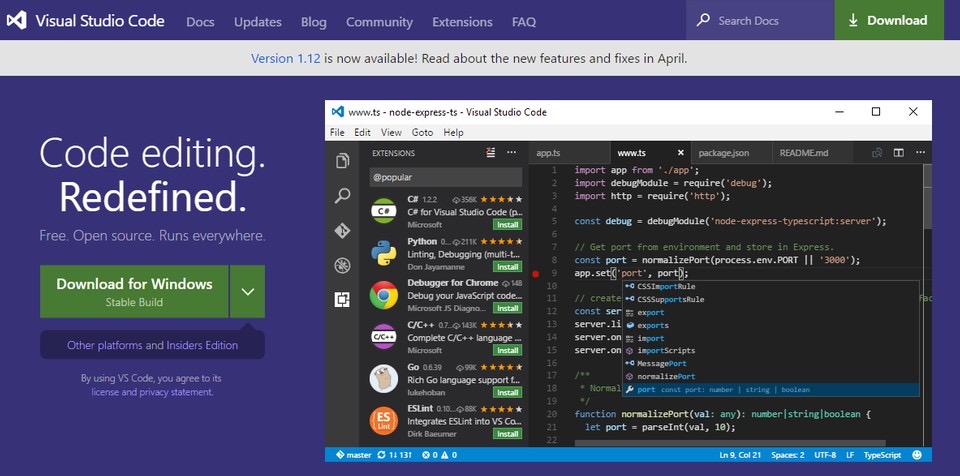The height and width of the screenshot is (476, 960).
Task: Open the Version 1.12 link
Action: pos(286,59)
